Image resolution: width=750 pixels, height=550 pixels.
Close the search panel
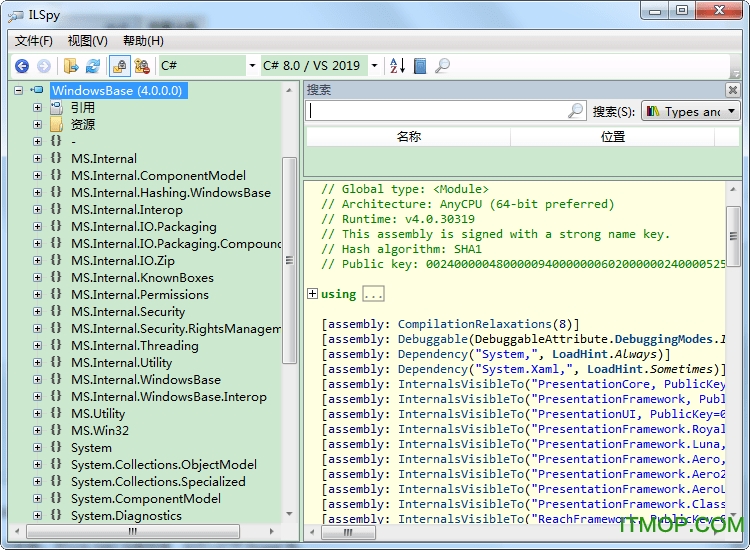coord(732,89)
